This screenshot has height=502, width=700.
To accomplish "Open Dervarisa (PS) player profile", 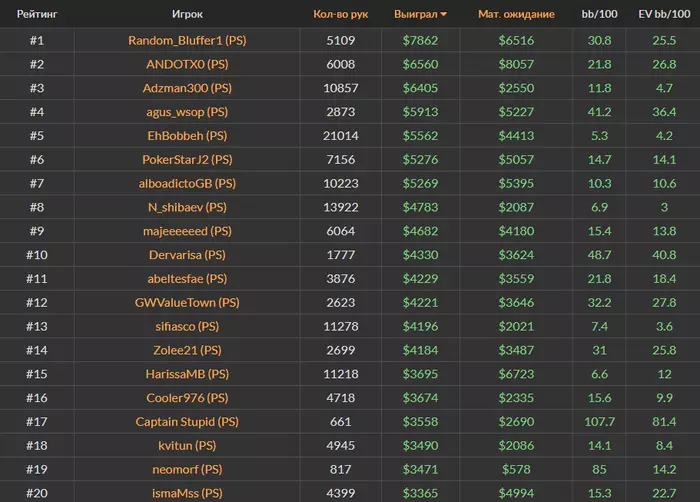I will coord(187,255).
